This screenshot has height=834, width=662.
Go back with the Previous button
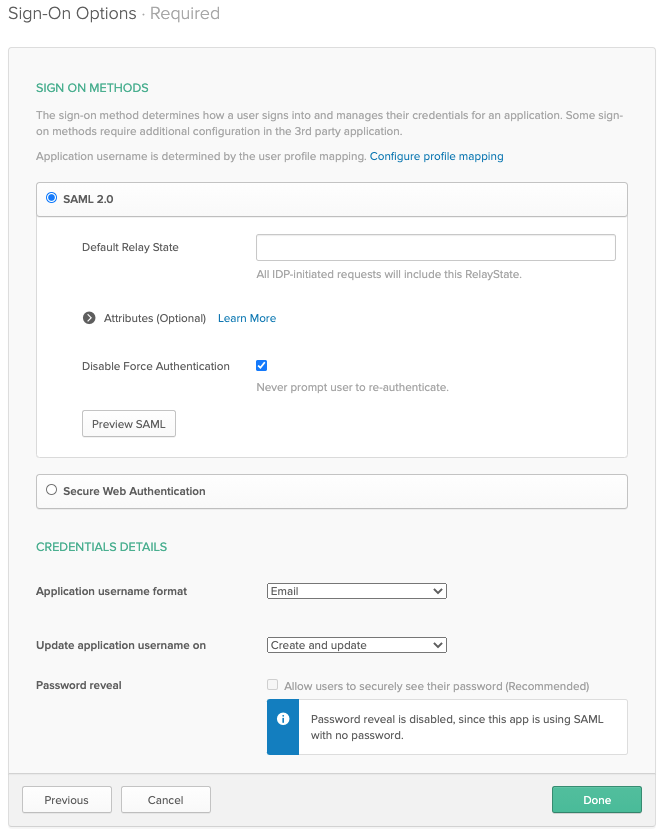click(66, 800)
